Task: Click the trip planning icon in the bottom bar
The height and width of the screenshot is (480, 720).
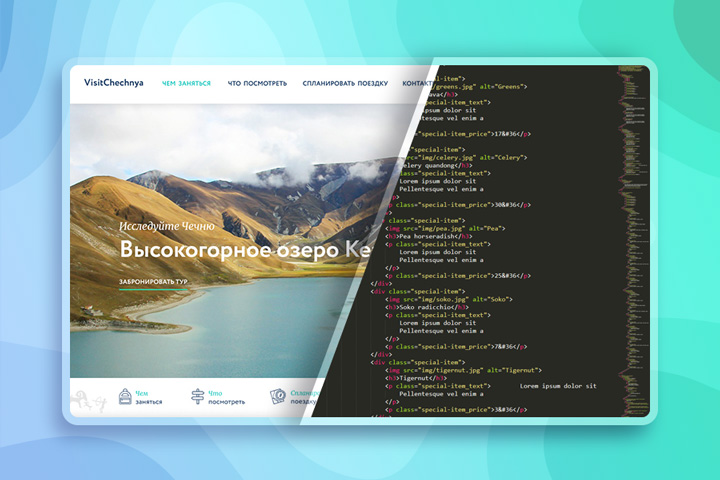Action: pos(278,396)
